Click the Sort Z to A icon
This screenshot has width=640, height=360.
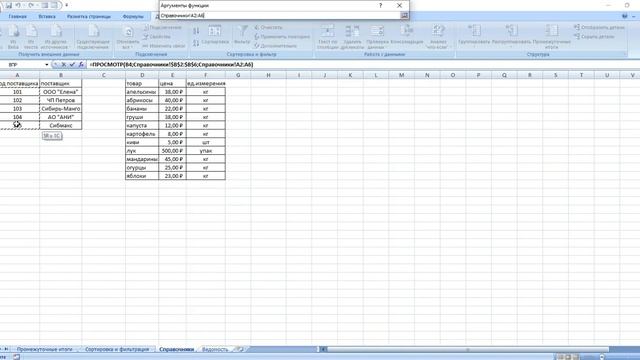[x=196, y=43]
